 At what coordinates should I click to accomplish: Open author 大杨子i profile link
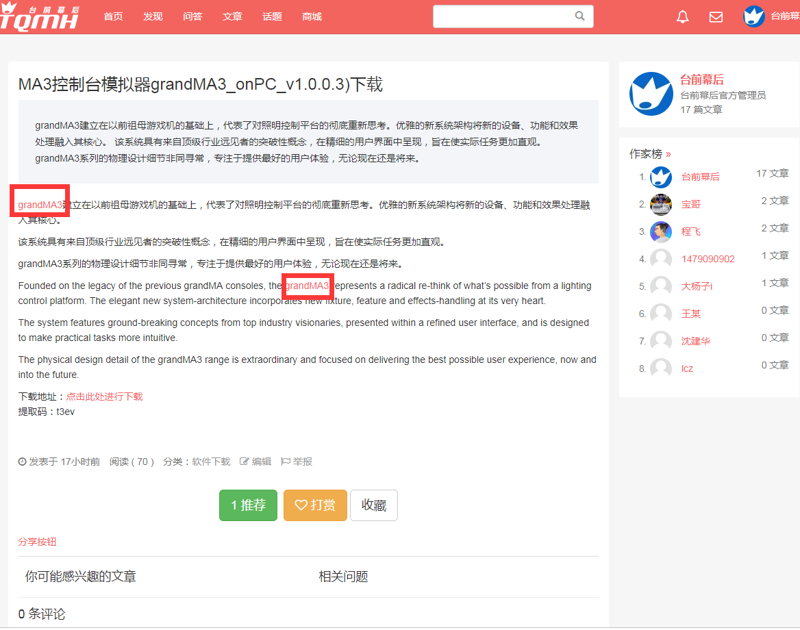click(x=697, y=286)
